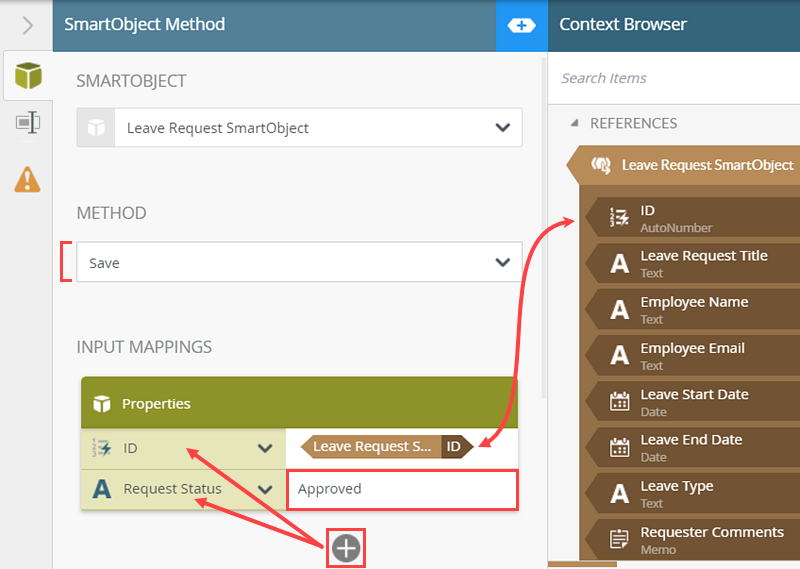
Task: Click the SmartObject Method panel title
Action: 144,24
